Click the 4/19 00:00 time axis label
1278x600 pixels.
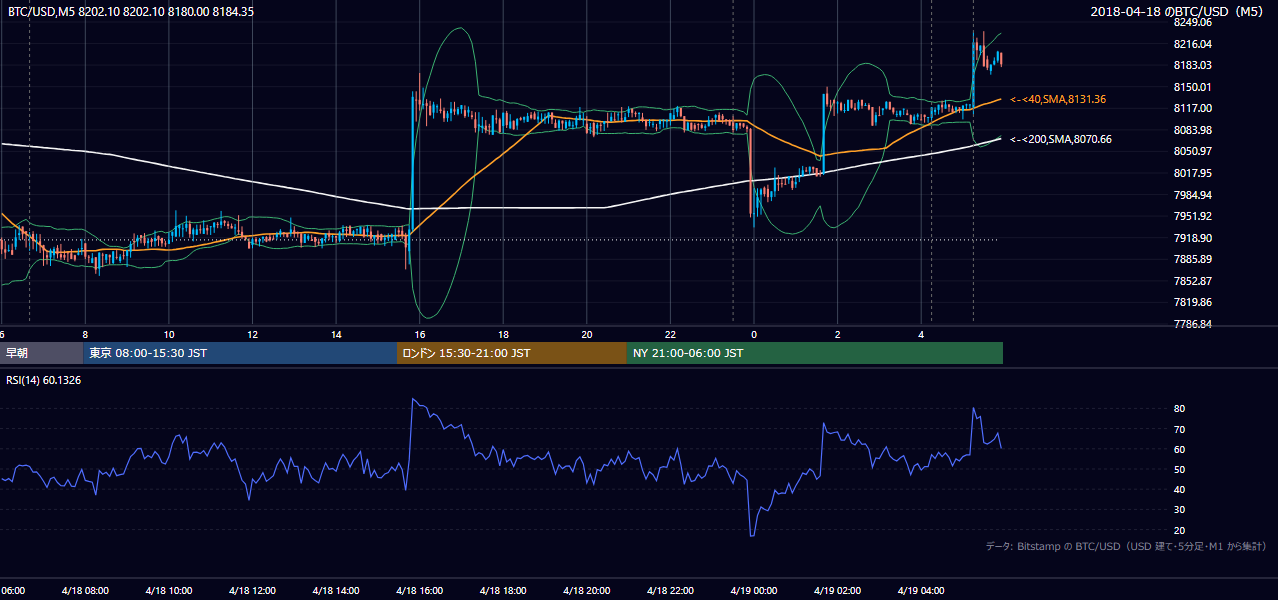[755, 590]
